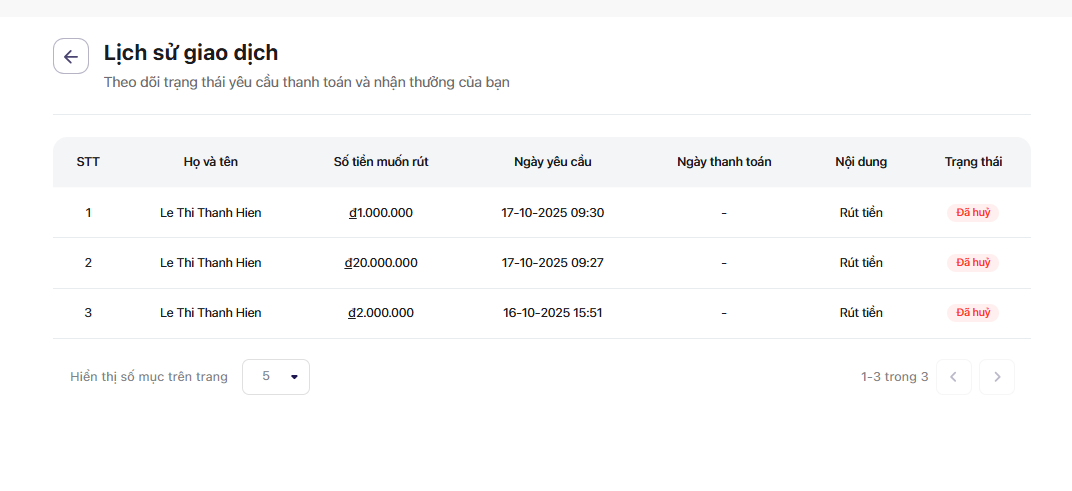The width and height of the screenshot is (1072, 491).
Task: Go to the next page chevron
Action: (997, 377)
